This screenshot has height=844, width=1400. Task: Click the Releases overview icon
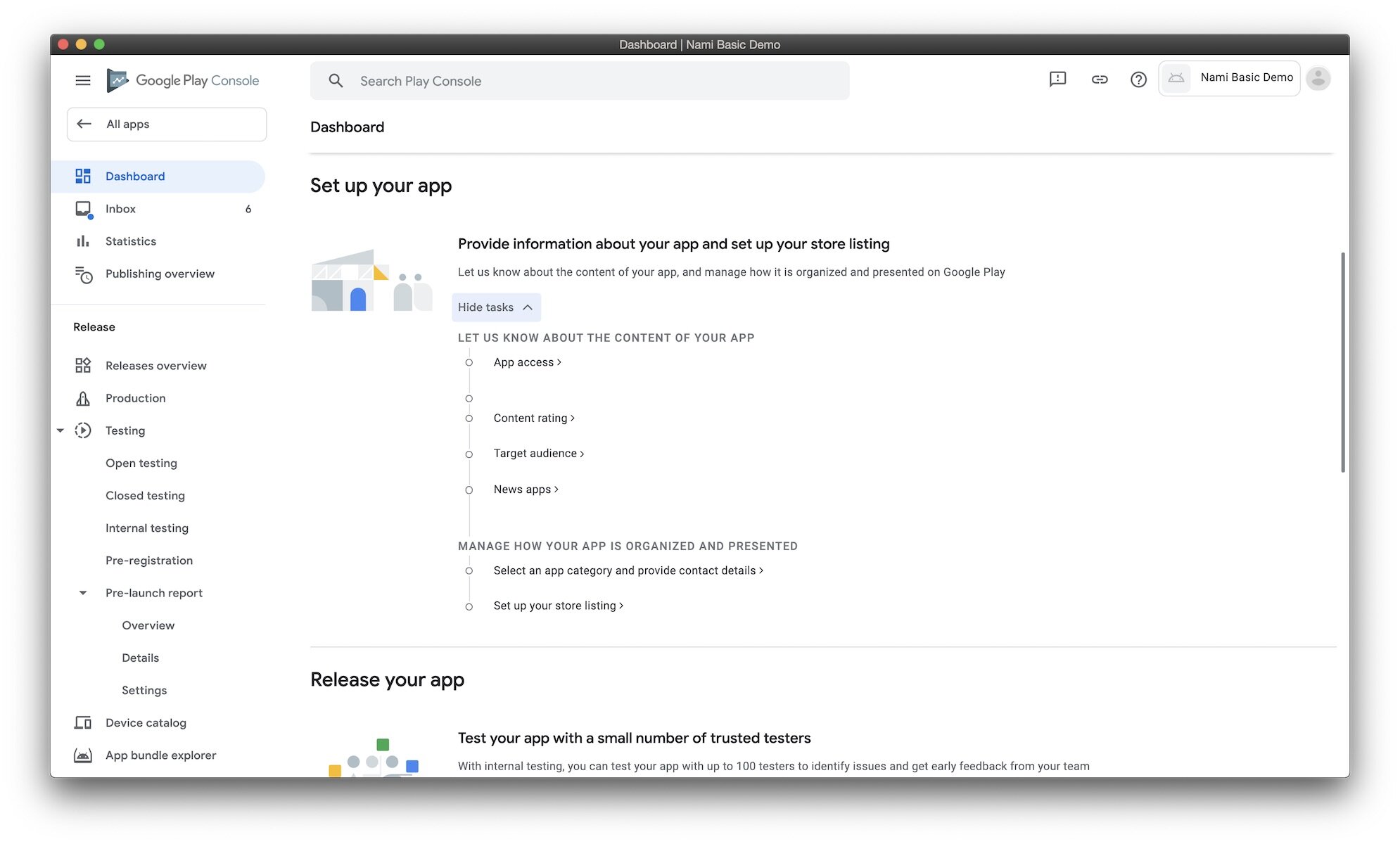click(x=83, y=365)
